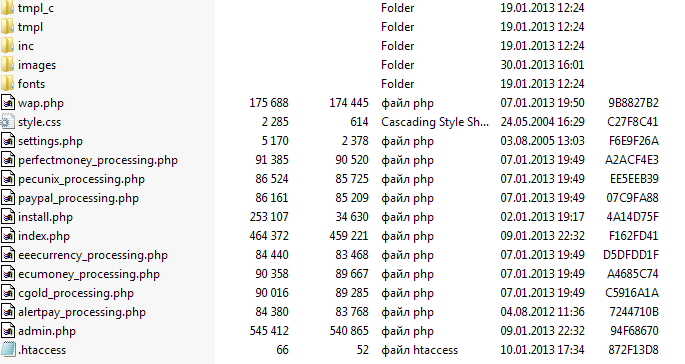This screenshot has height=364, width=685.
Task: Select the style.css file icon
Action: 7,122
